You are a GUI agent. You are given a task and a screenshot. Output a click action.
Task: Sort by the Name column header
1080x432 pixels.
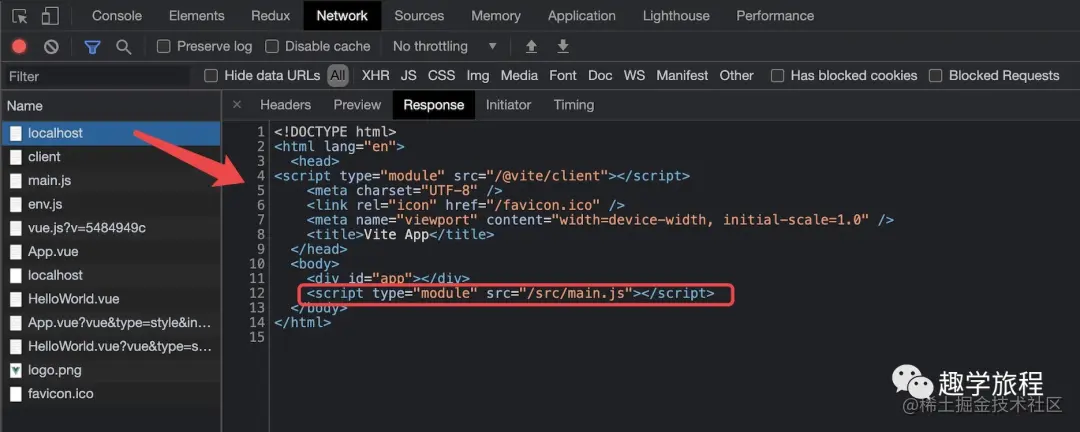pyautogui.click(x=110, y=105)
